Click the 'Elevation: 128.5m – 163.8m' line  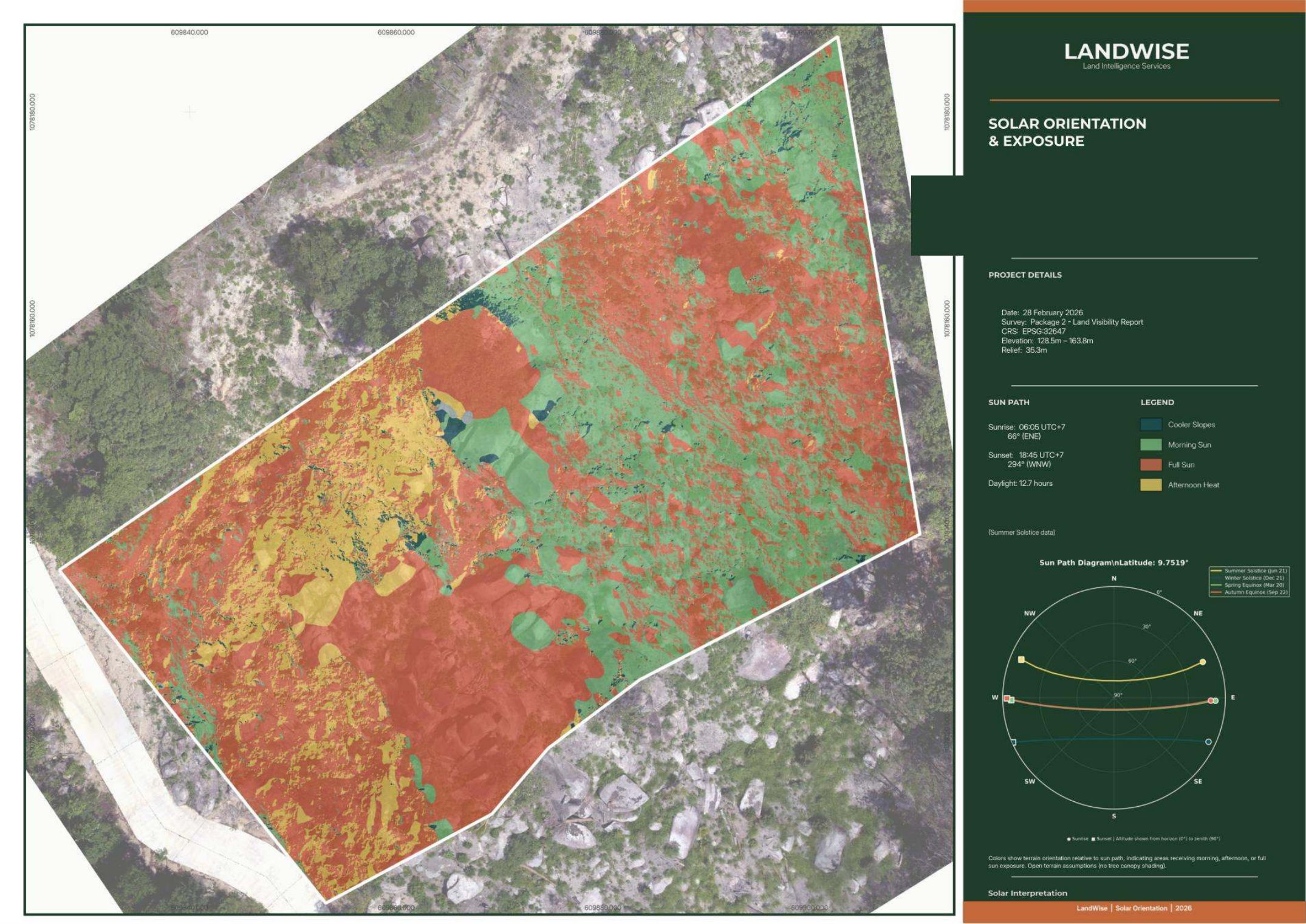1047,341
